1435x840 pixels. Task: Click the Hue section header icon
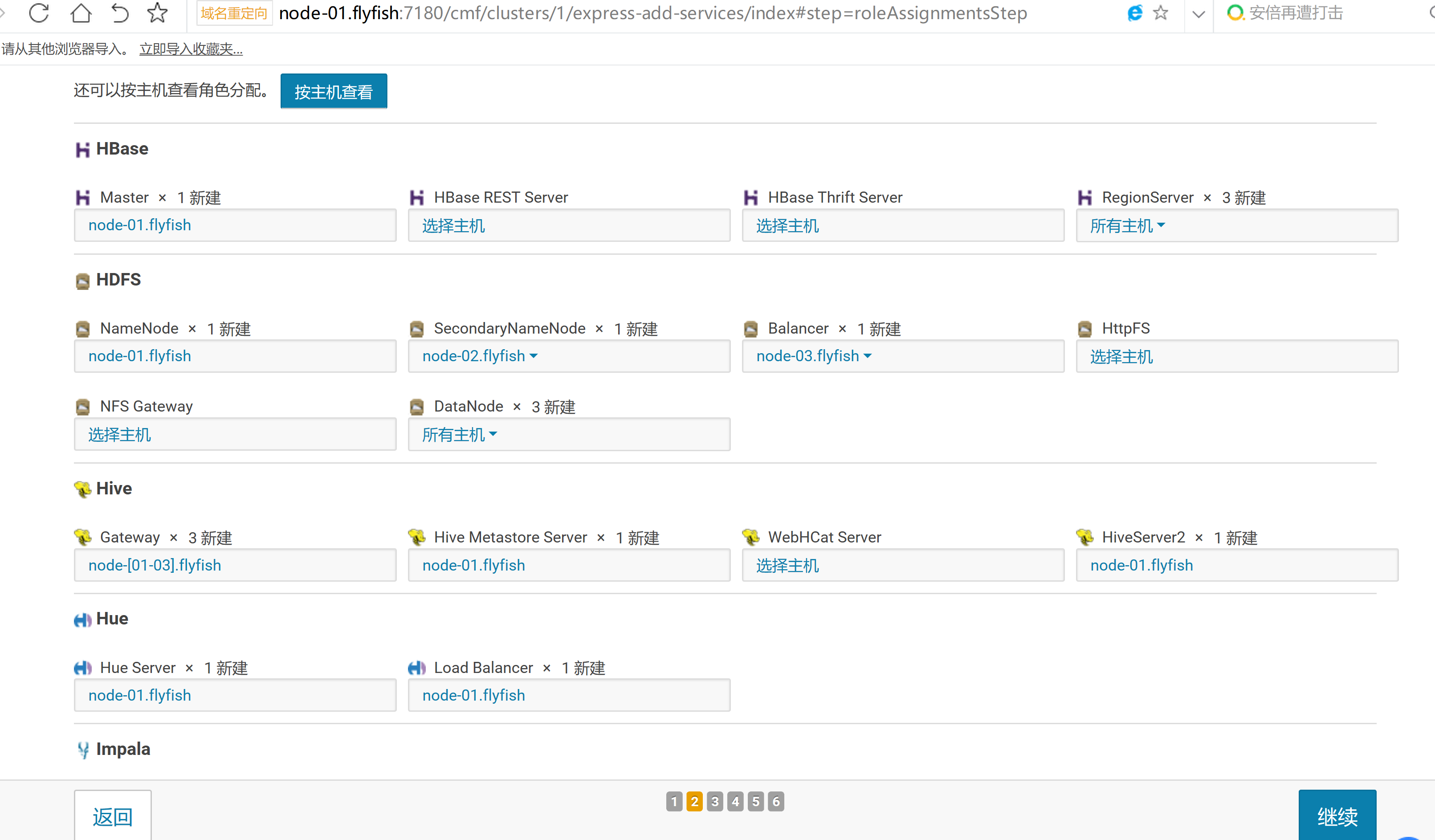coord(82,620)
